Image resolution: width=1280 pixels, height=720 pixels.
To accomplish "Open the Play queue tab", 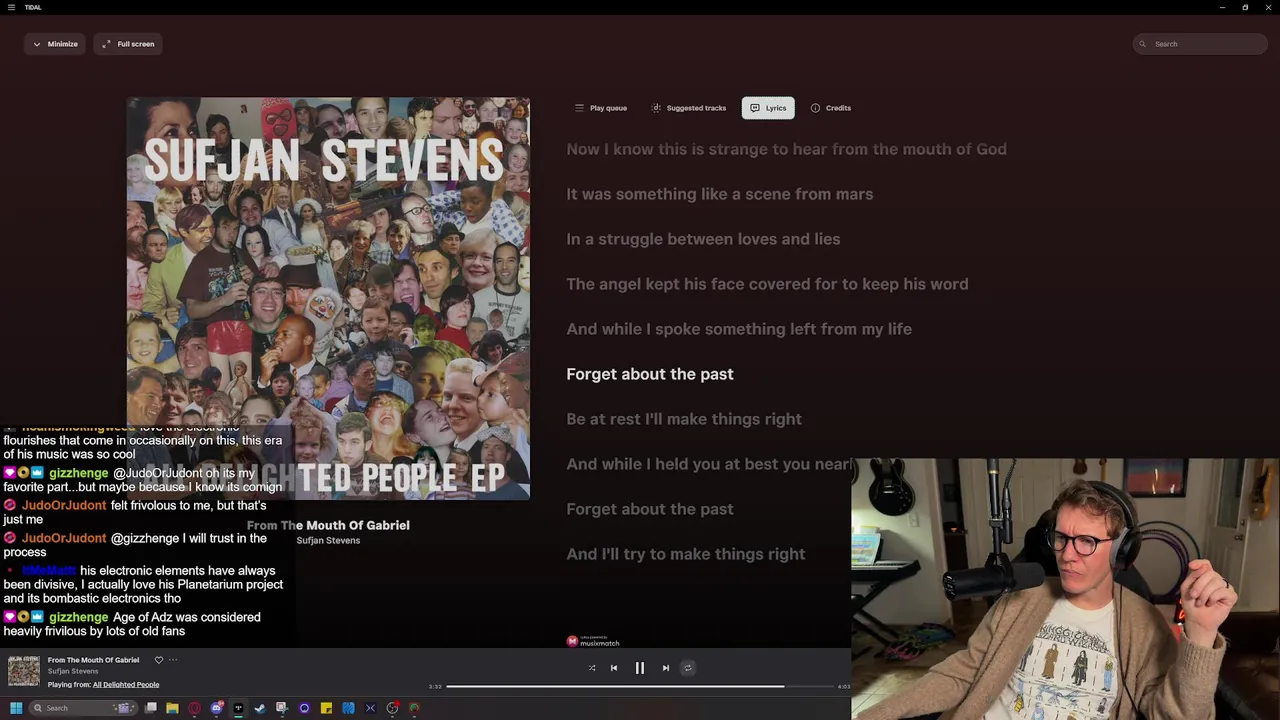I will point(601,108).
